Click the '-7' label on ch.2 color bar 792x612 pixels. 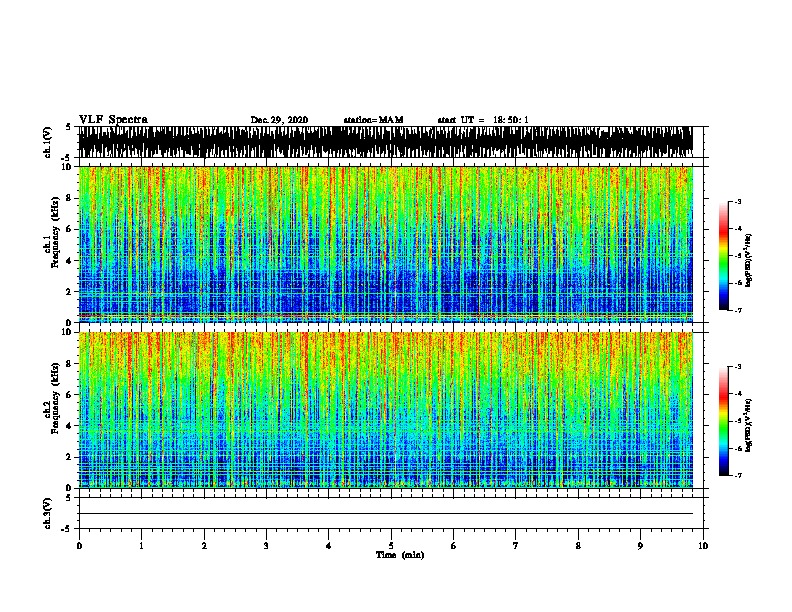tap(737, 476)
